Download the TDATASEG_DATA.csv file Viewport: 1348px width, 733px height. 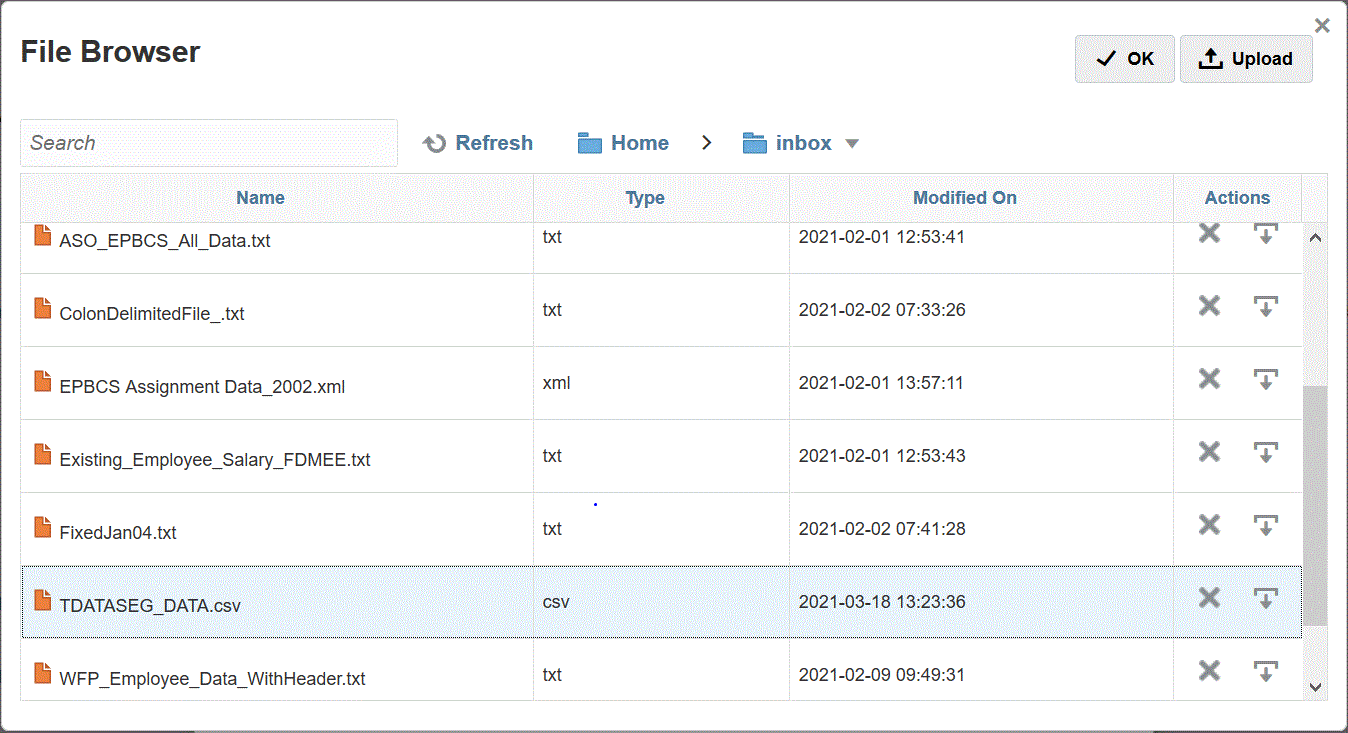point(1266,598)
